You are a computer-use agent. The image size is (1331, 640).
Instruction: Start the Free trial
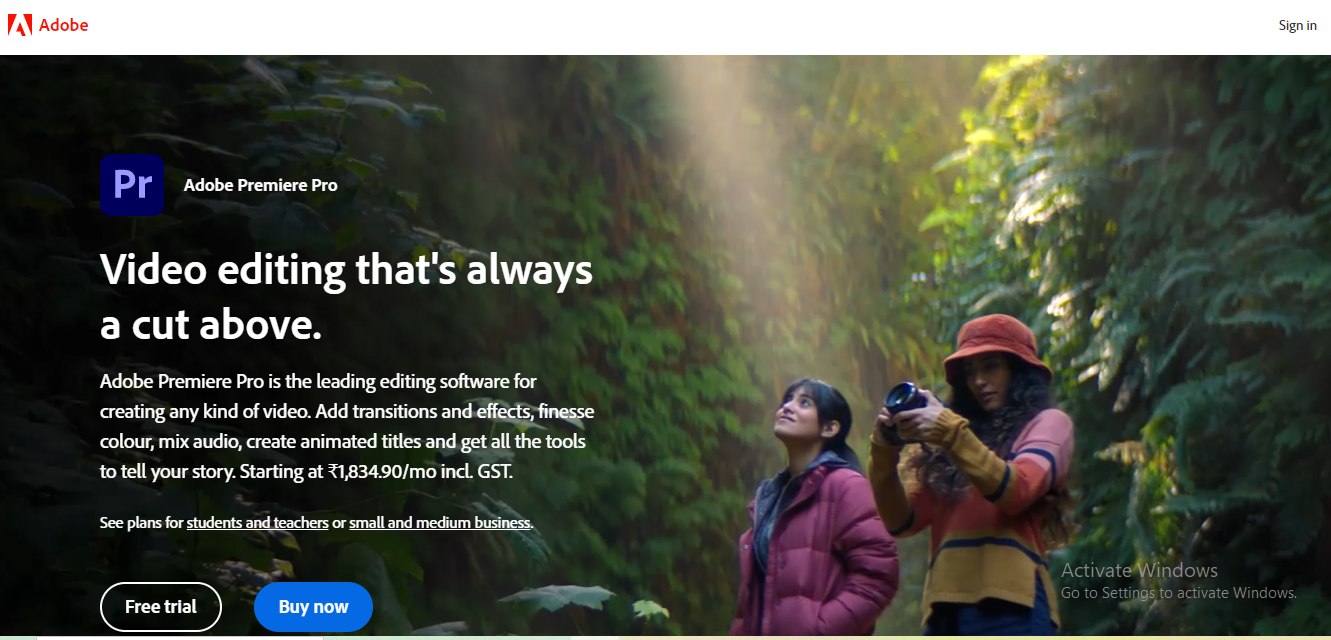tap(161, 607)
